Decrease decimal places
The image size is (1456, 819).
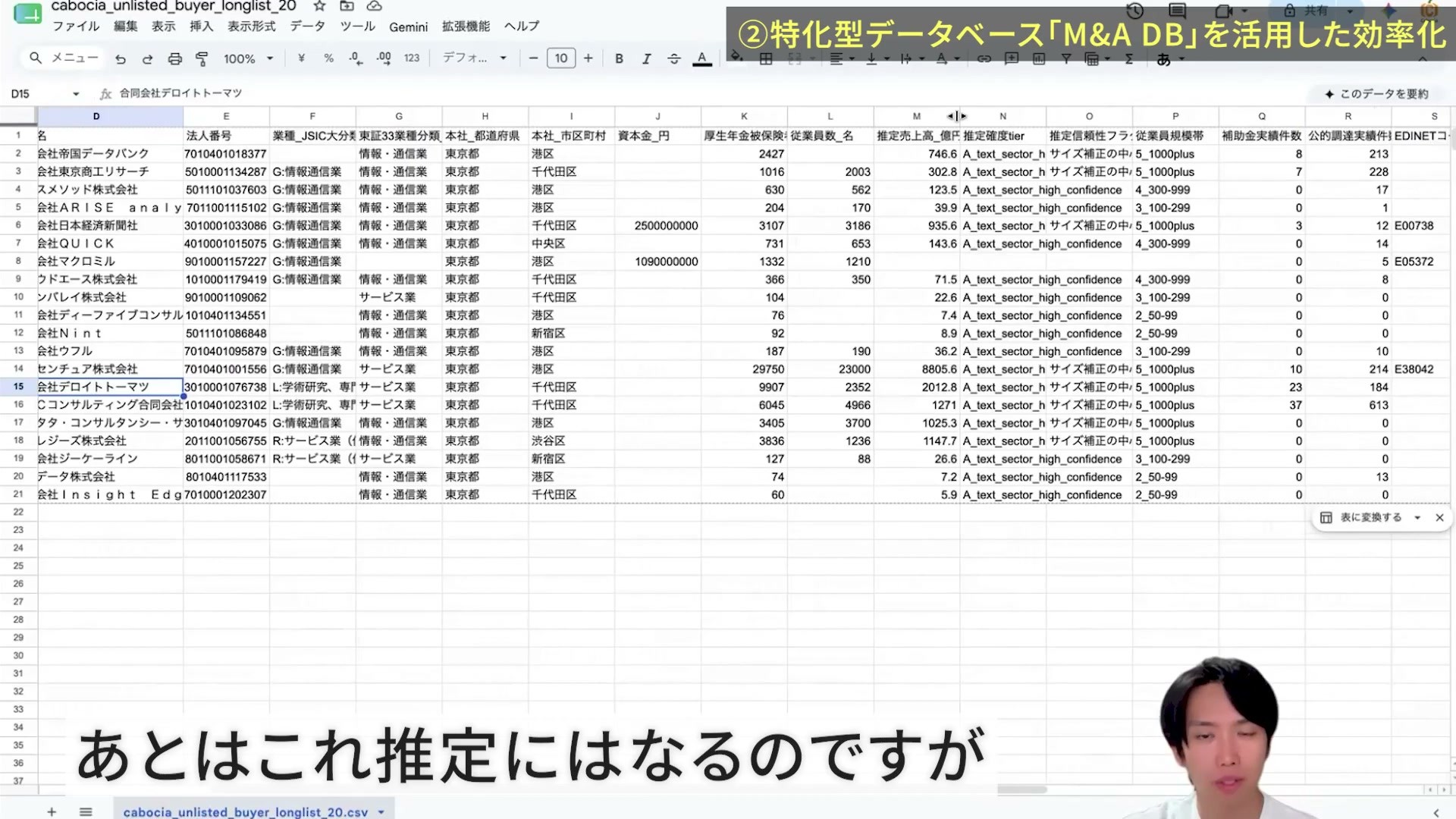[x=356, y=58]
